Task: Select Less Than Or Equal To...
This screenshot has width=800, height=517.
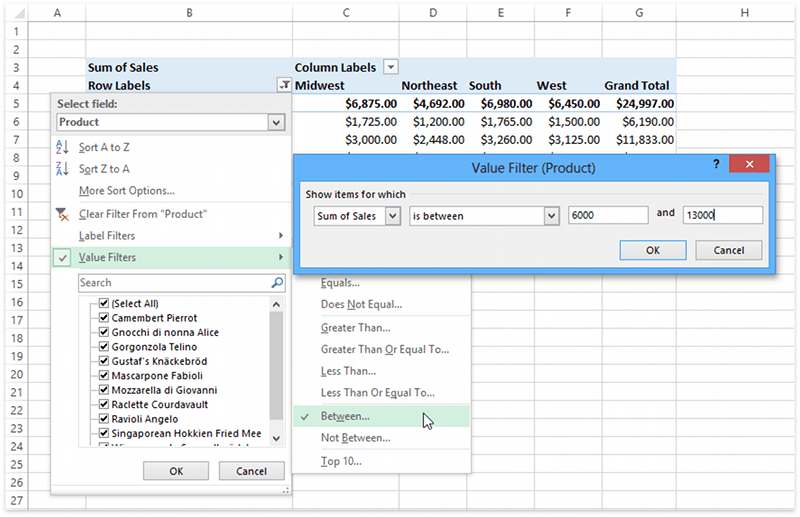Action: [x=378, y=393]
